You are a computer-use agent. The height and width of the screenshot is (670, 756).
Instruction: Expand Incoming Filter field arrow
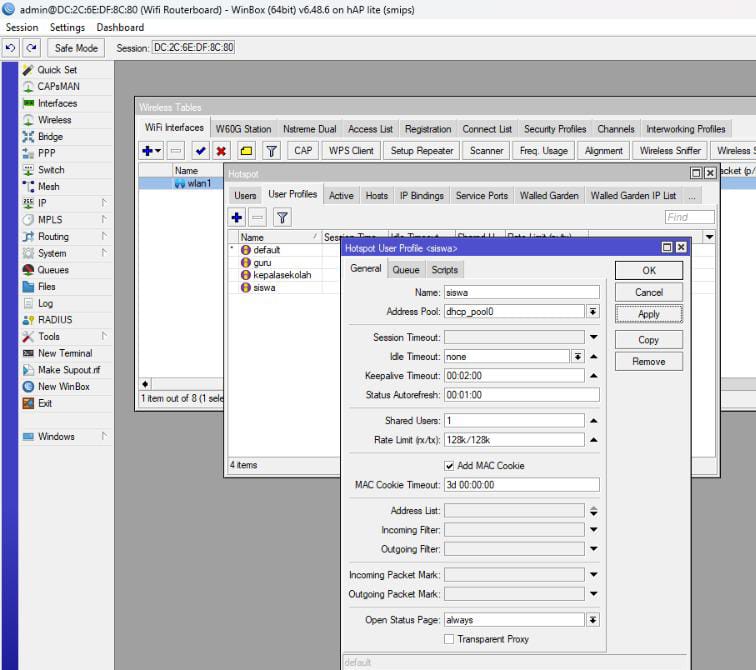tap(594, 529)
